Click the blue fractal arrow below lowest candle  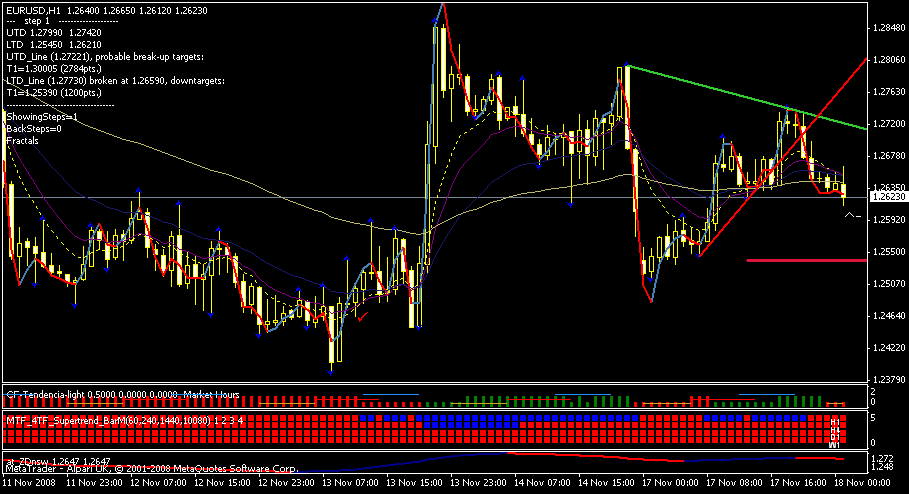[x=330, y=372]
